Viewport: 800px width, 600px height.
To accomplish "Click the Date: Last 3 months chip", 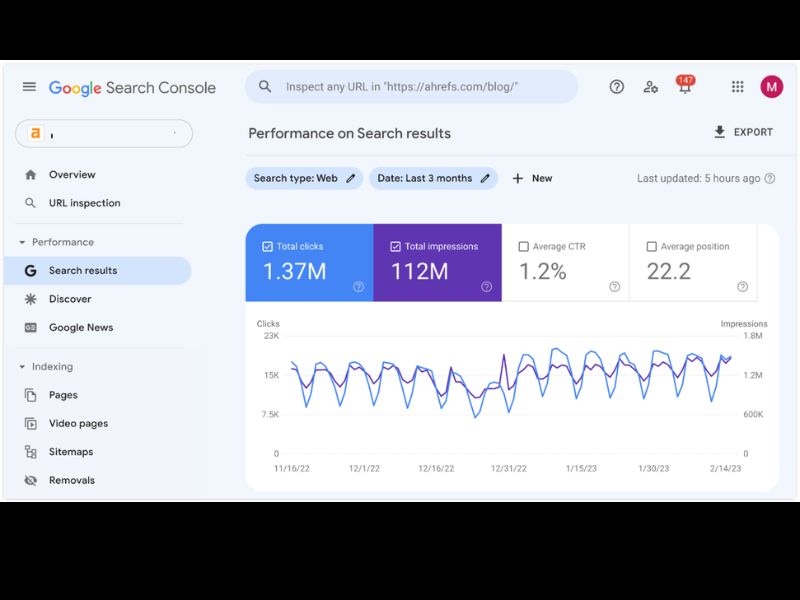I will pyautogui.click(x=433, y=178).
